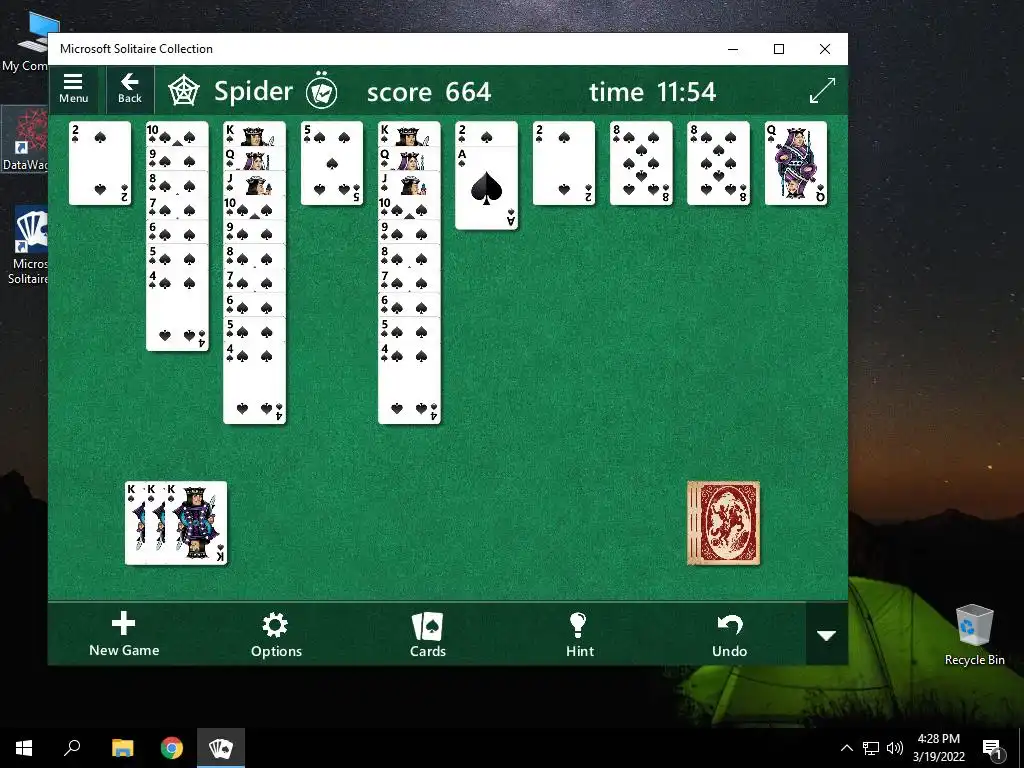Click the score 664 display
The image size is (1024, 768).
[x=428, y=92]
